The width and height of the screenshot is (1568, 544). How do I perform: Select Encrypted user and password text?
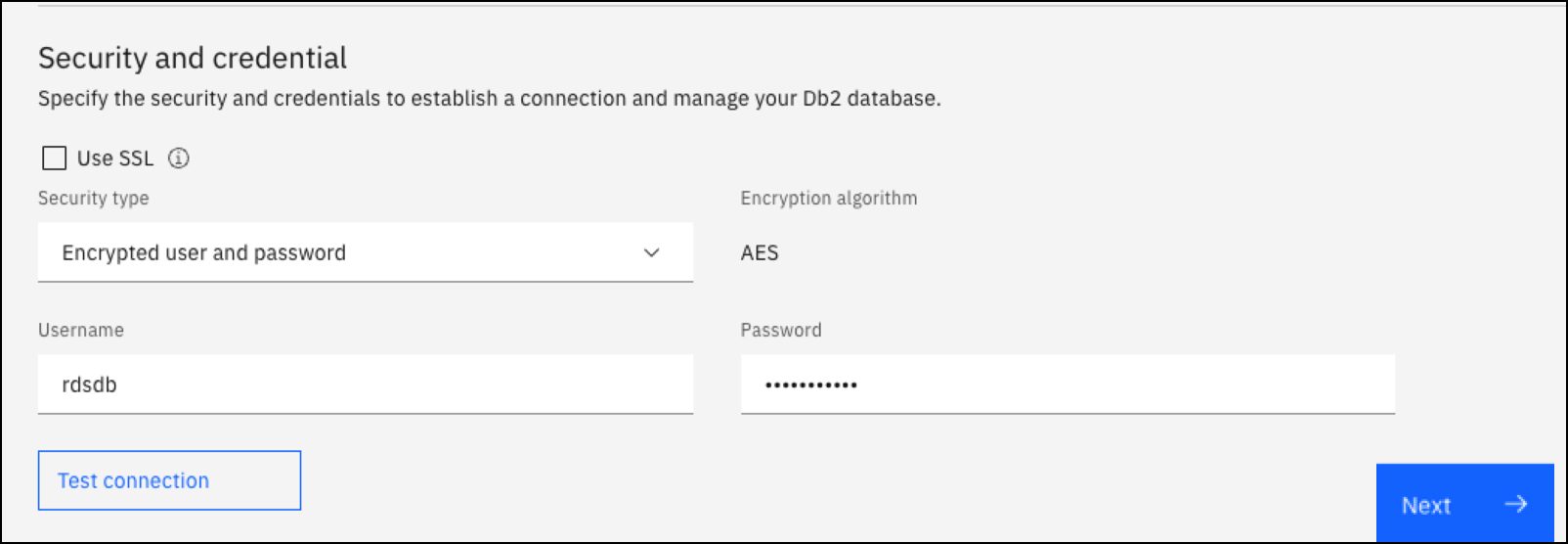point(203,253)
